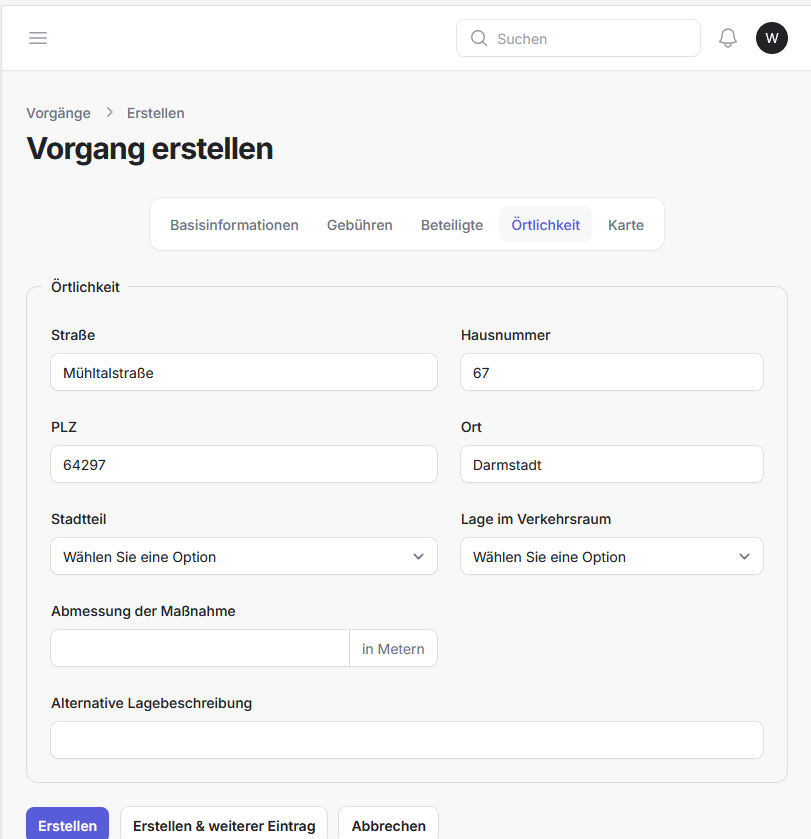Click the Alternative Lagebeschreibung field
The image size is (811, 839).
point(406,741)
